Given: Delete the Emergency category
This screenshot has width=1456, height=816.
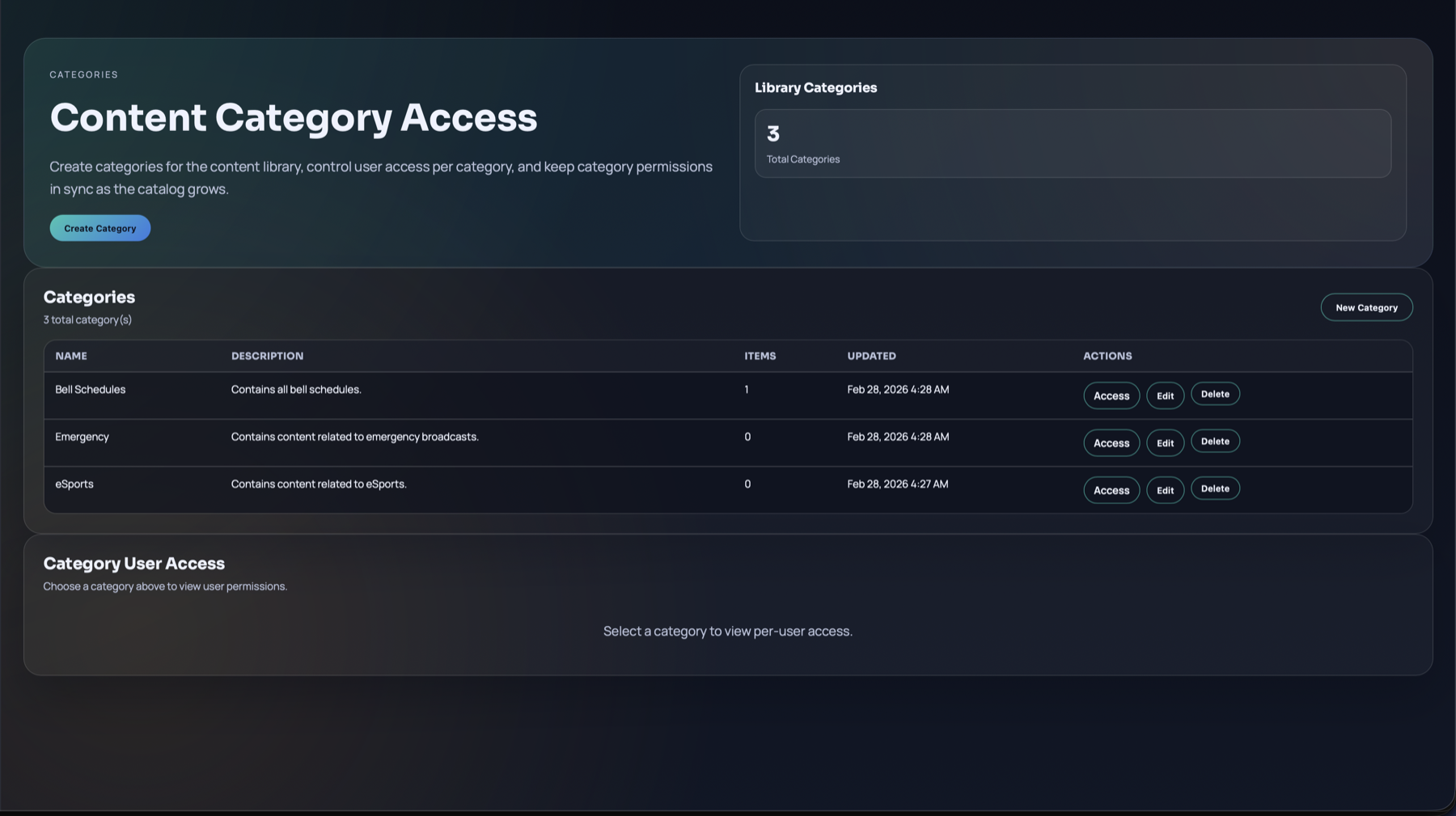Looking at the screenshot, I should [1215, 441].
